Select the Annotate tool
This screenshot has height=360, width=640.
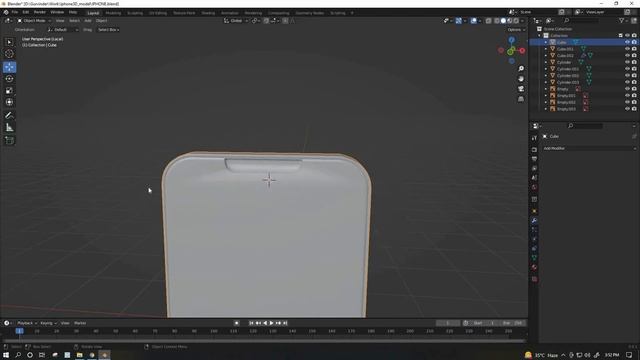pyautogui.click(x=9, y=116)
